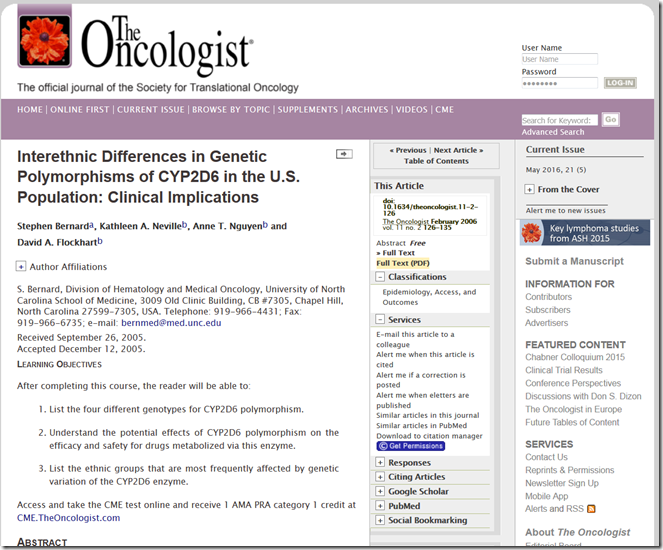The width and height of the screenshot is (663, 550).
Task: Open CURRENT ISSUE navigation item
Action: pyautogui.click(x=151, y=110)
